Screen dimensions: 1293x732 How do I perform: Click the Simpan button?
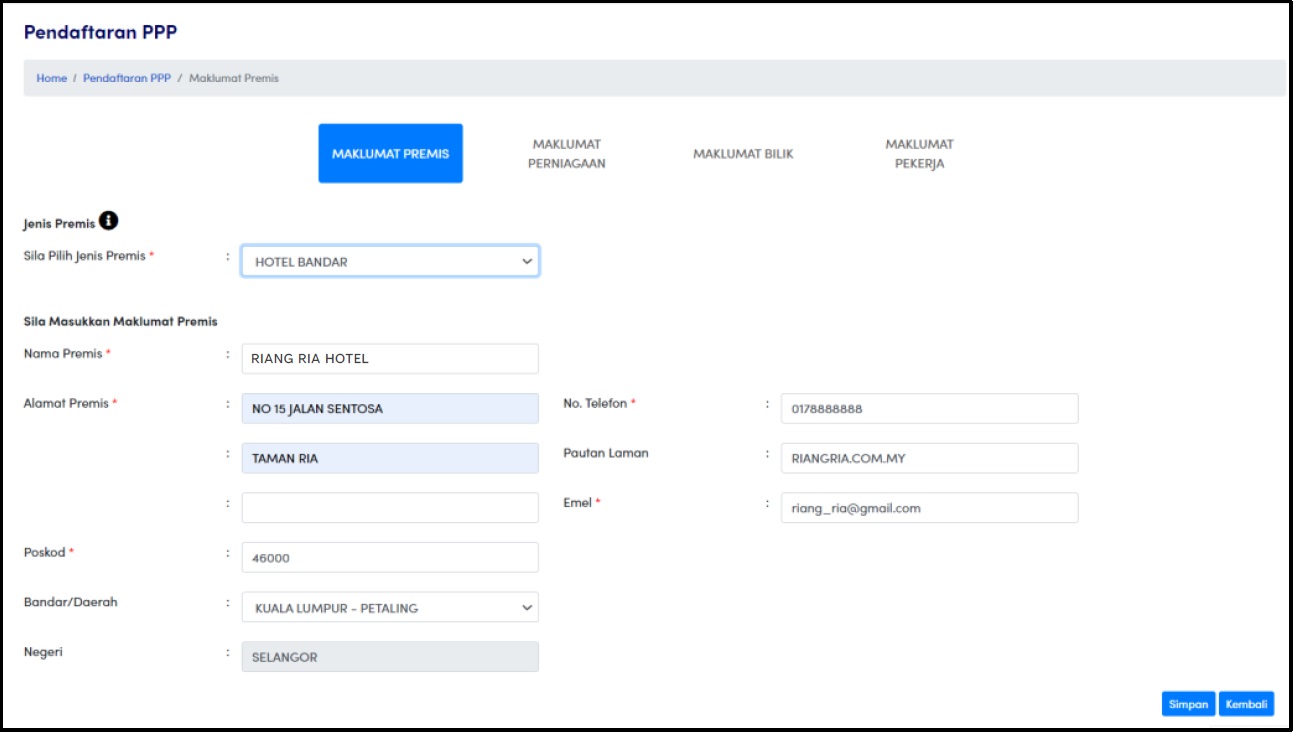(1188, 704)
